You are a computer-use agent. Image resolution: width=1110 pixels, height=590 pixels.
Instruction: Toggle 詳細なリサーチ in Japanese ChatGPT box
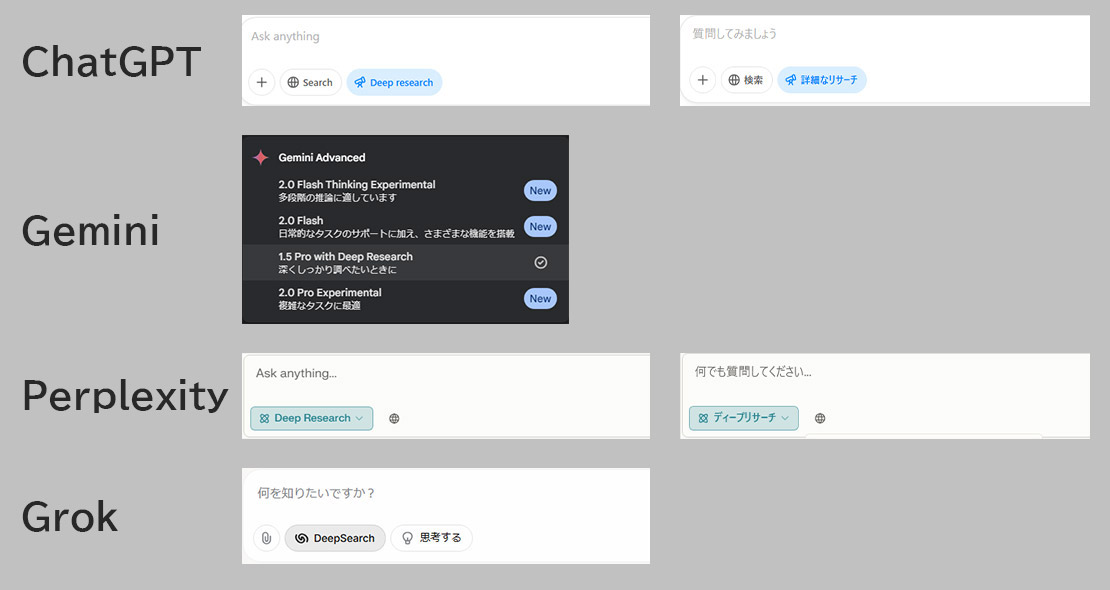click(822, 80)
